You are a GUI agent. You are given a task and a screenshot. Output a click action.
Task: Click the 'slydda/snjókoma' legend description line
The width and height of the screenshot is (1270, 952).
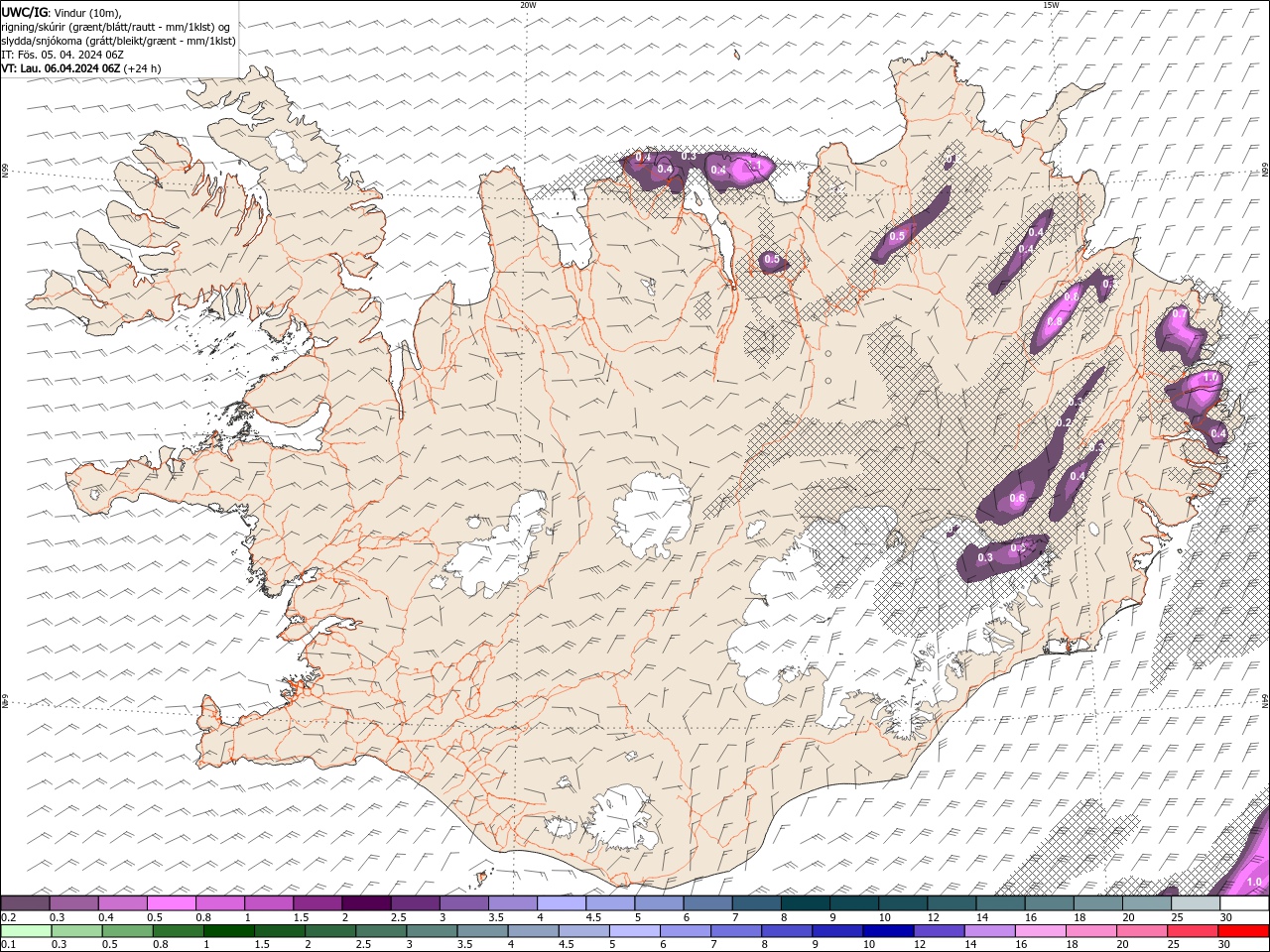(119, 41)
